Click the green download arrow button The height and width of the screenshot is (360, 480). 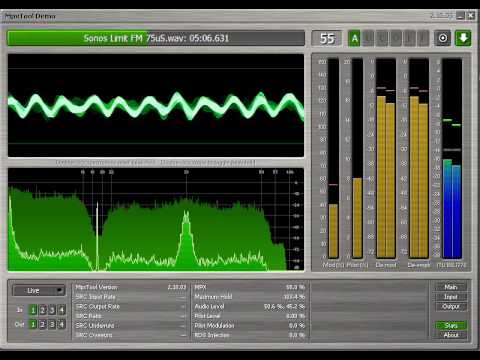[463, 38]
